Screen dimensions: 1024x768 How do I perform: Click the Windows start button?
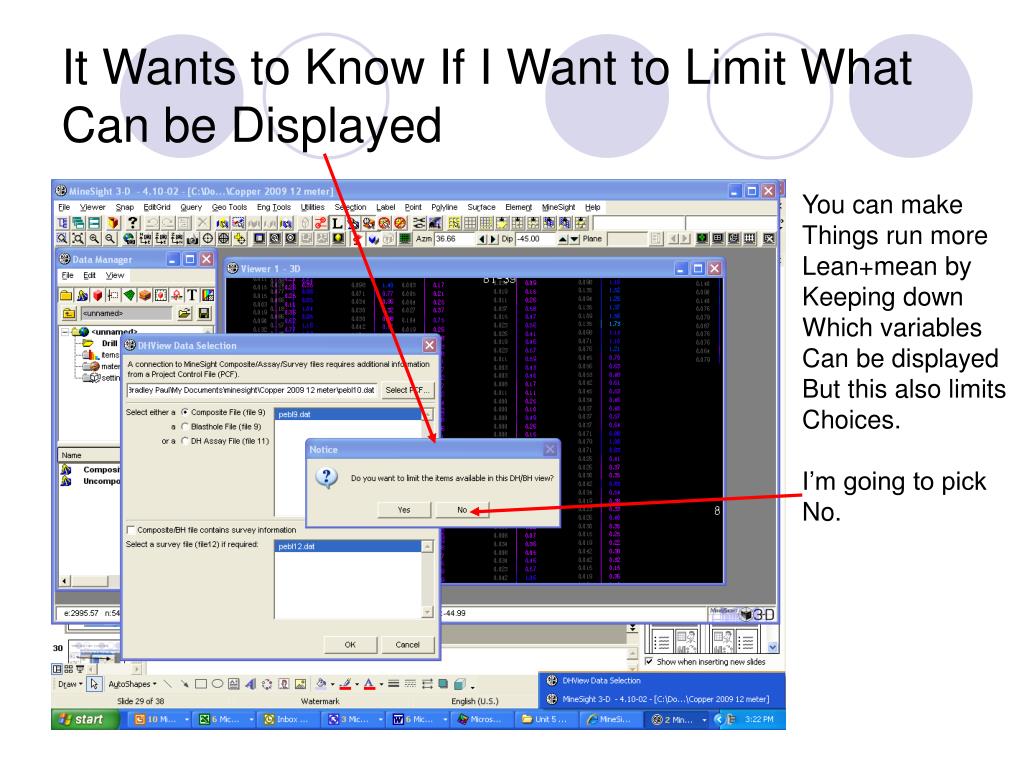(x=85, y=719)
